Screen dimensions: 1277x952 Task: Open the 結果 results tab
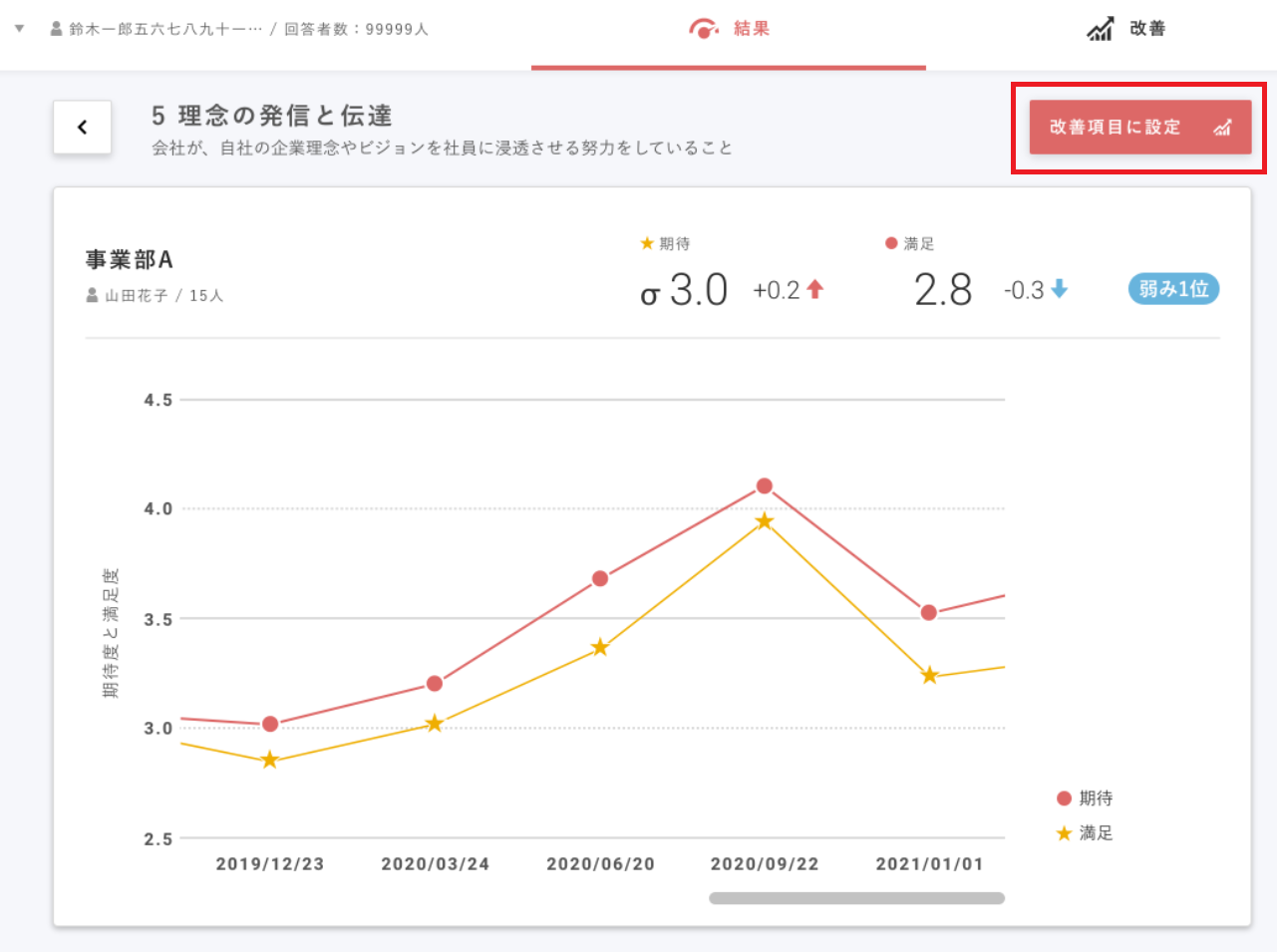(x=729, y=30)
